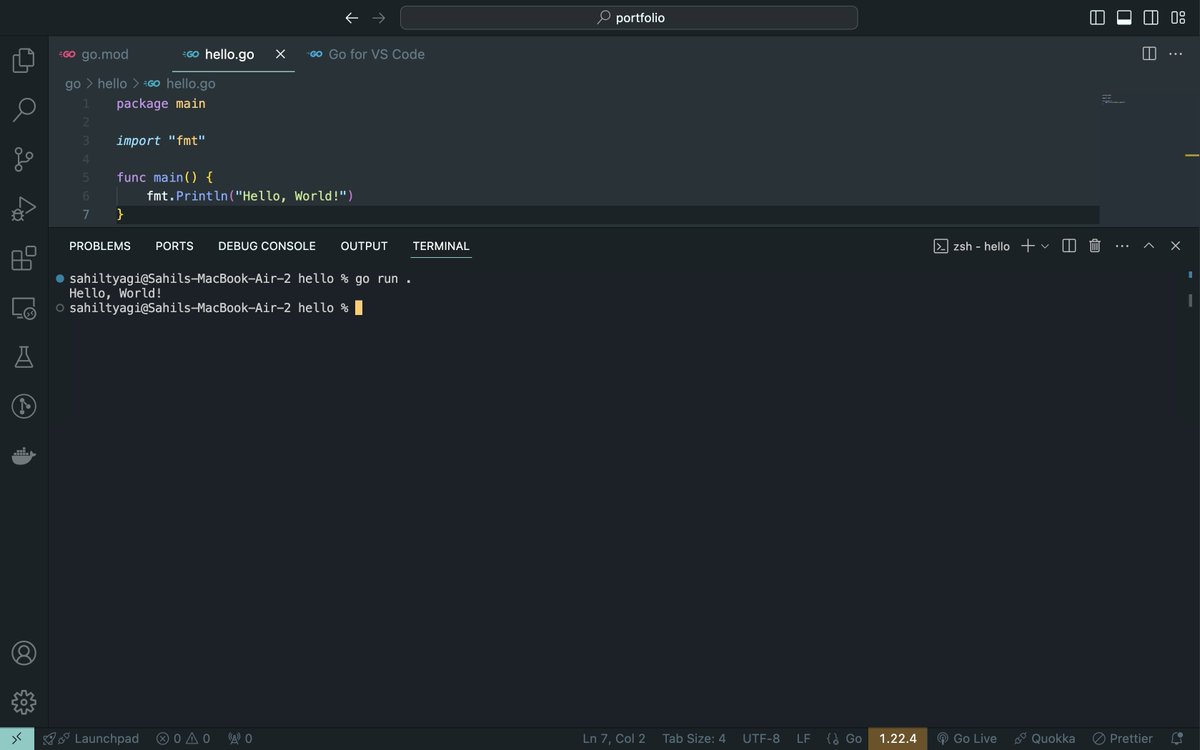Maximize the panel with up chevron
The image size is (1200, 750).
pyautogui.click(x=1149, y=246)
